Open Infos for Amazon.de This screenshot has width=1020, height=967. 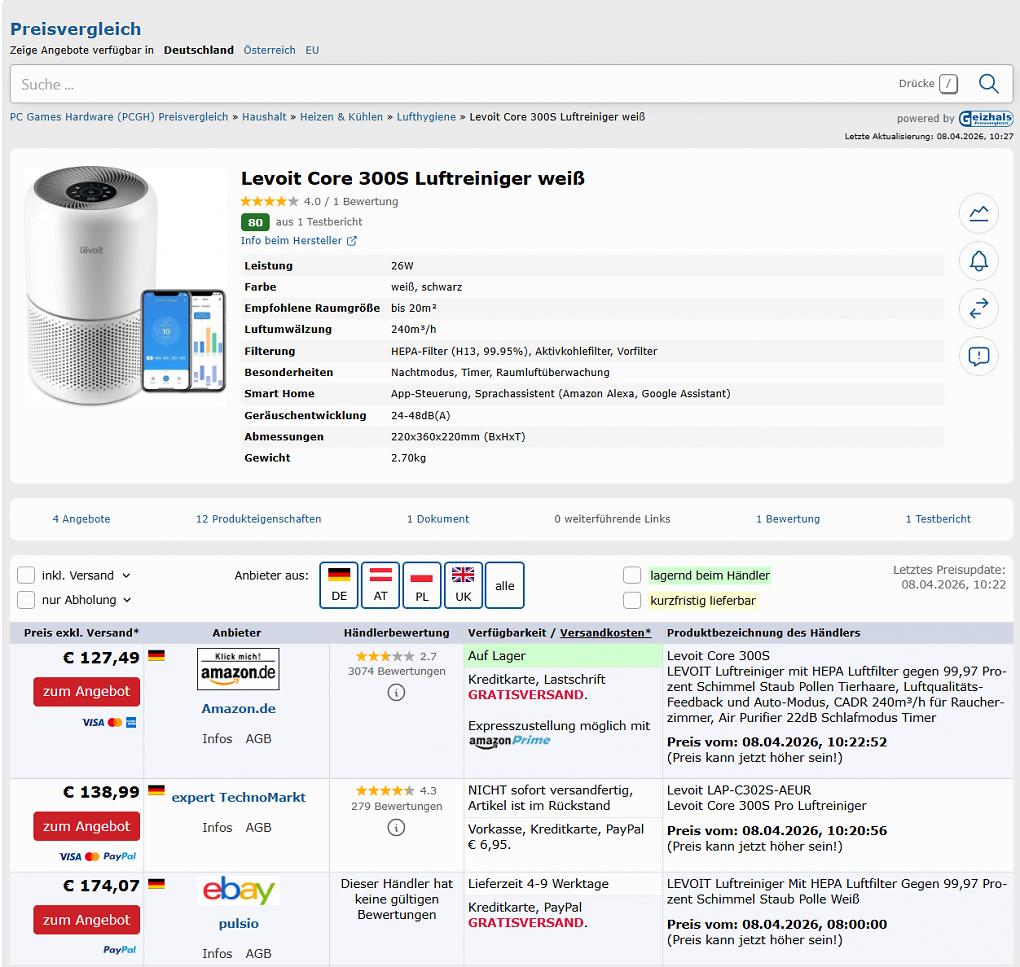coord(217,739)
